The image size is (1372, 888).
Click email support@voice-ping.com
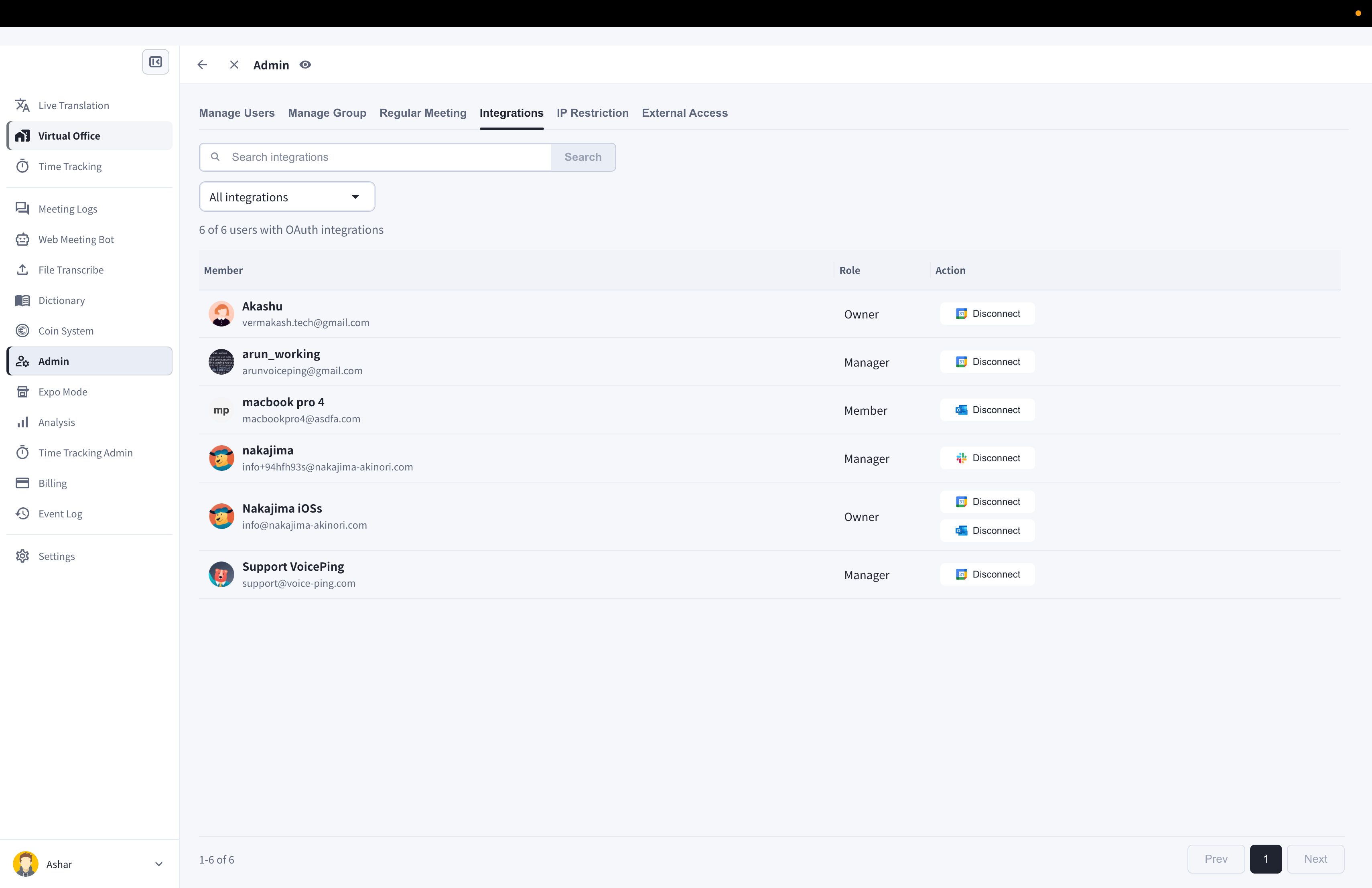point(298,583)
